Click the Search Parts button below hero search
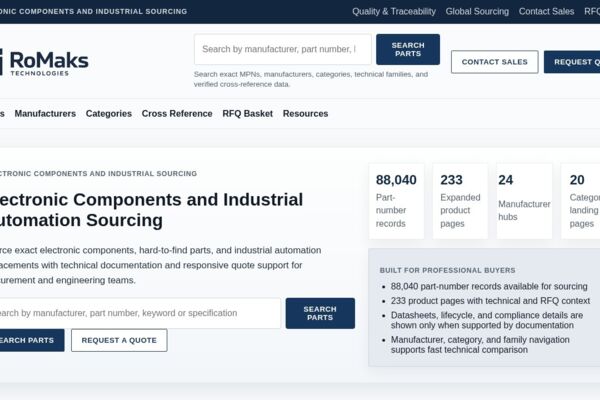Viewport: 600px width, 400px height. (x=31, y=340)
